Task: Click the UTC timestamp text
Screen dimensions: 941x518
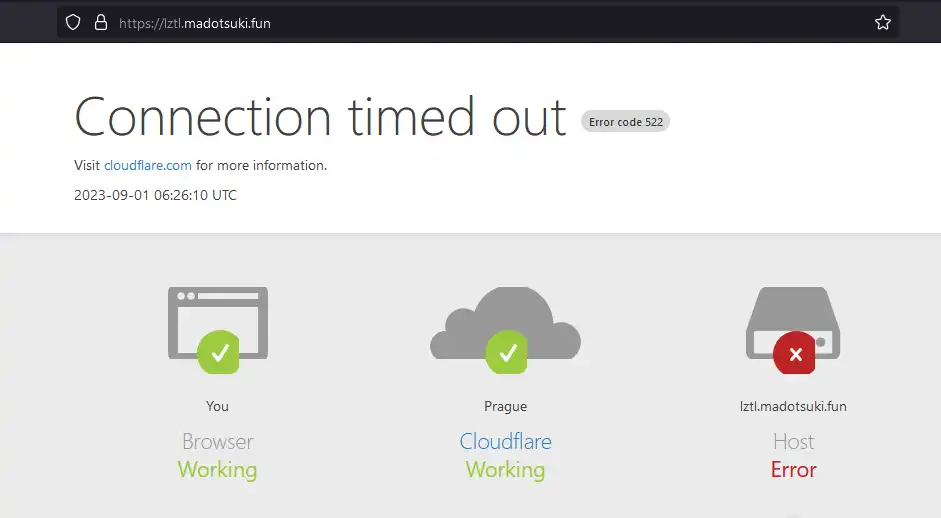Action: [x=155, y=195]
